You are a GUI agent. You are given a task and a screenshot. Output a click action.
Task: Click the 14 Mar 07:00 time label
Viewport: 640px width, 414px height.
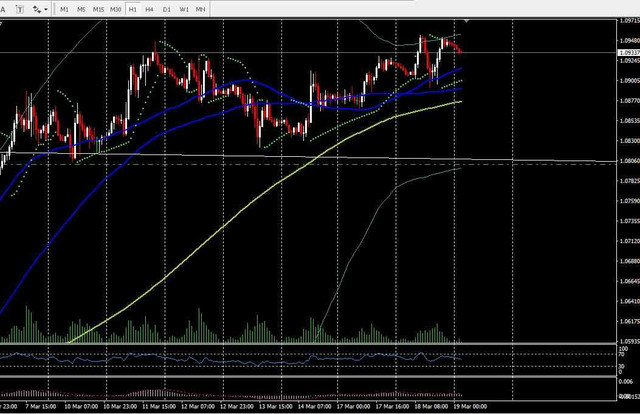(314, 407)
